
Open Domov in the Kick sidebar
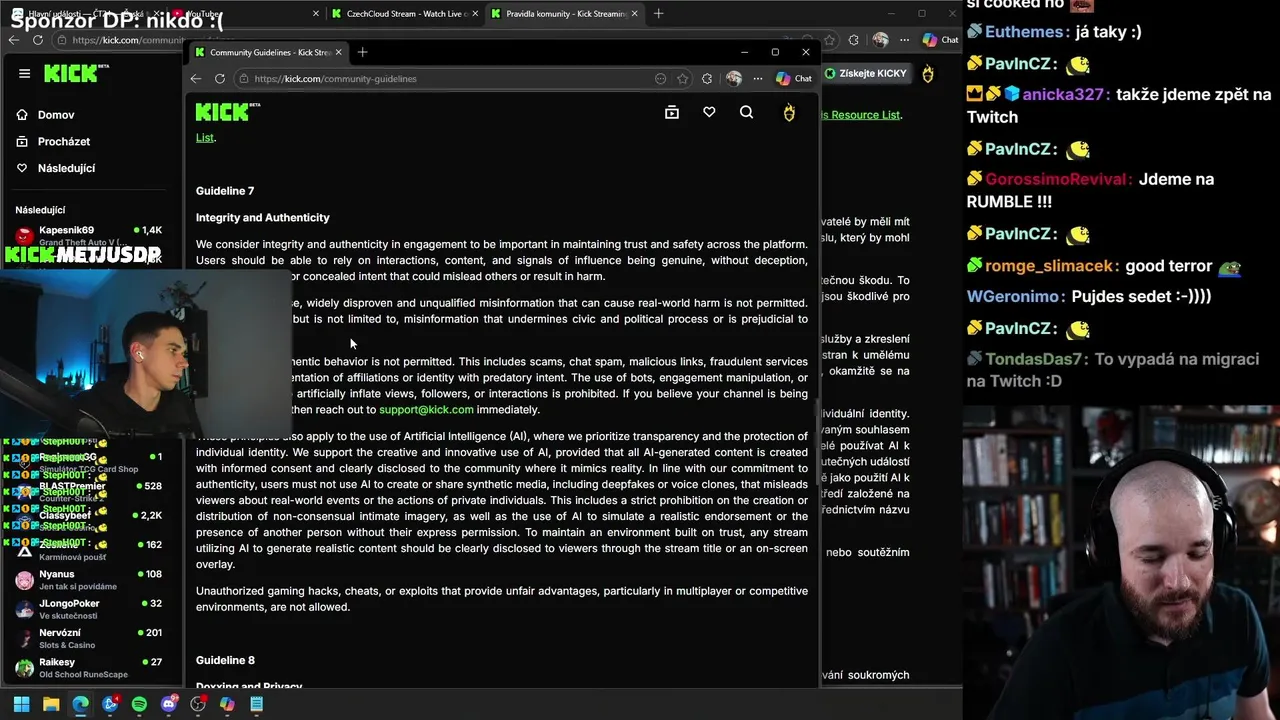point(47,115)
